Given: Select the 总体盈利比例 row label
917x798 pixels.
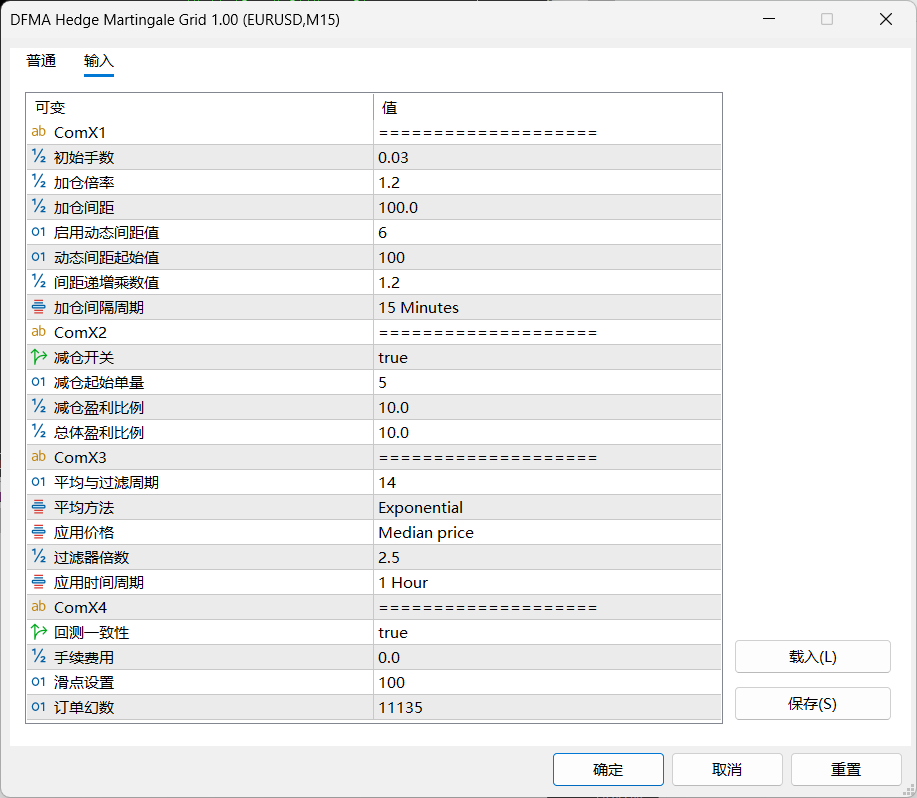Looking at the screenshot, I should [x=99, y=433].
